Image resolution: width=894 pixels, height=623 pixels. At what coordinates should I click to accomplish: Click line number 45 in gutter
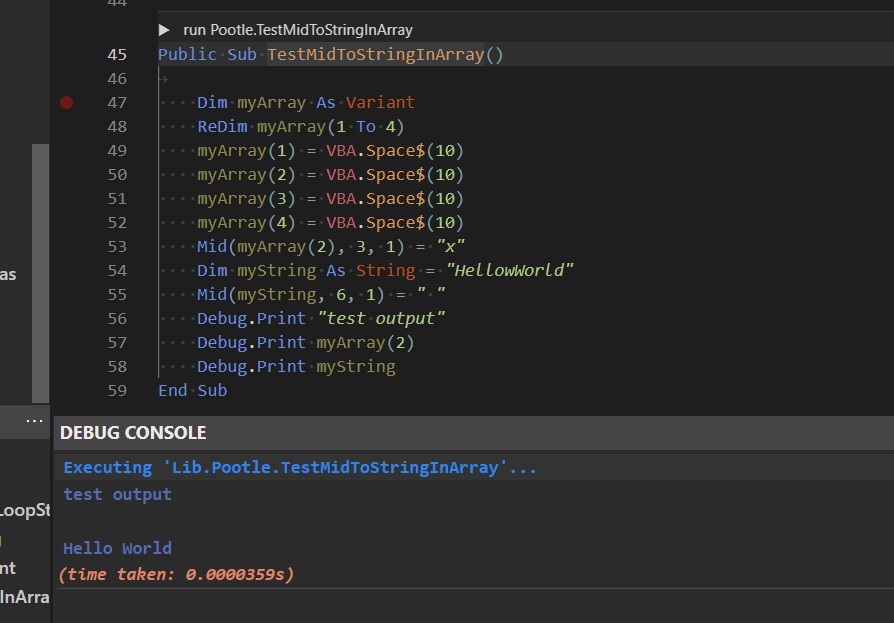click(x=117, y=55)
